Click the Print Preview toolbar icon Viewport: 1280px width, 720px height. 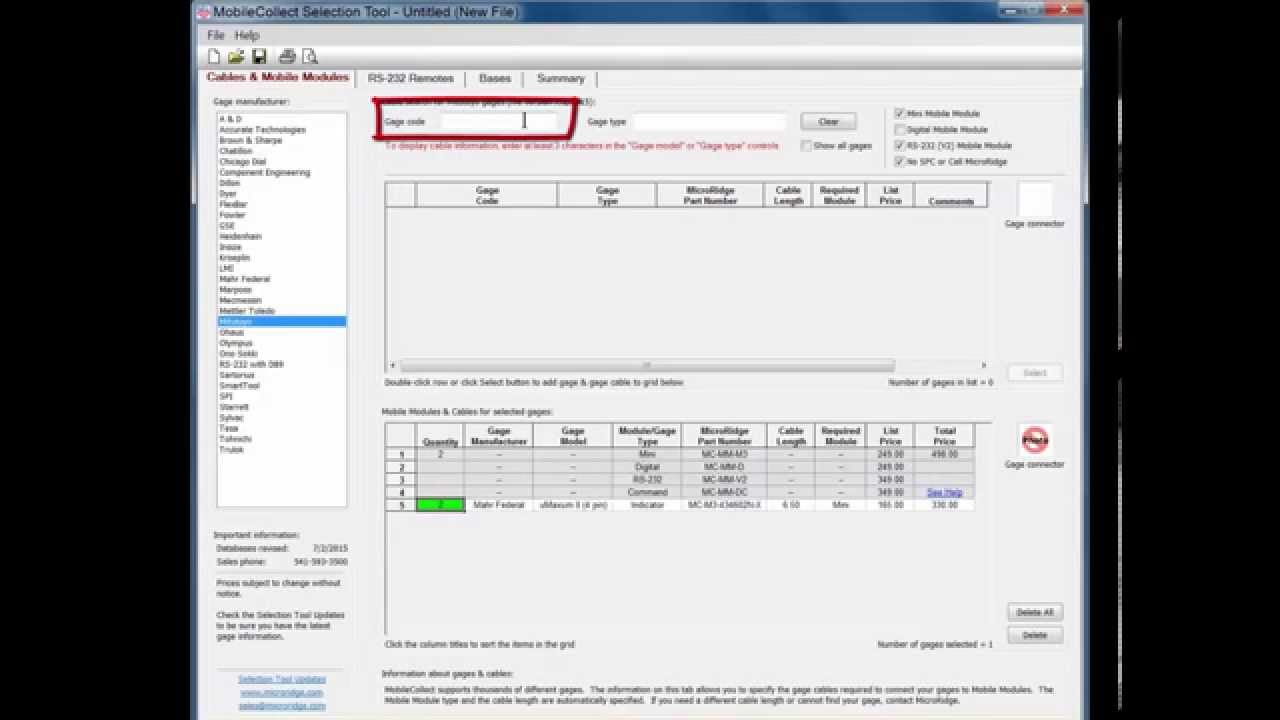click(x=310, y=57)
